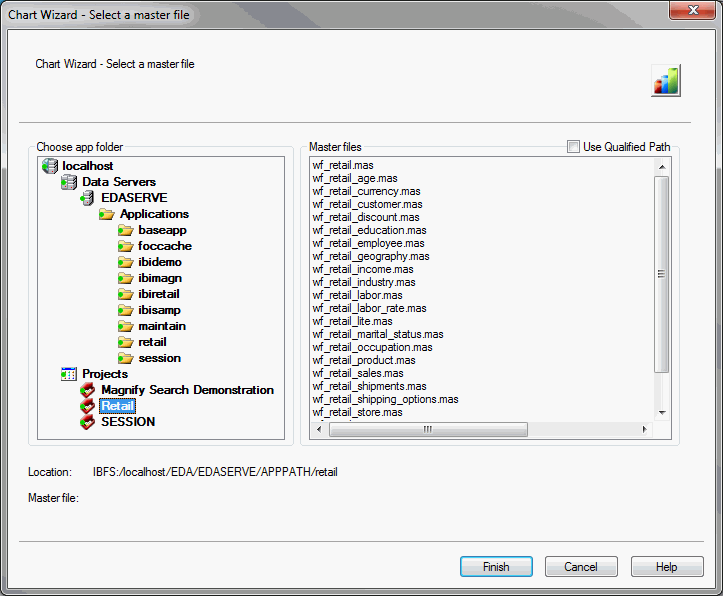723x596 pixels.
Task: Click the Applications folder icon
Action: [x=107, y=214]
